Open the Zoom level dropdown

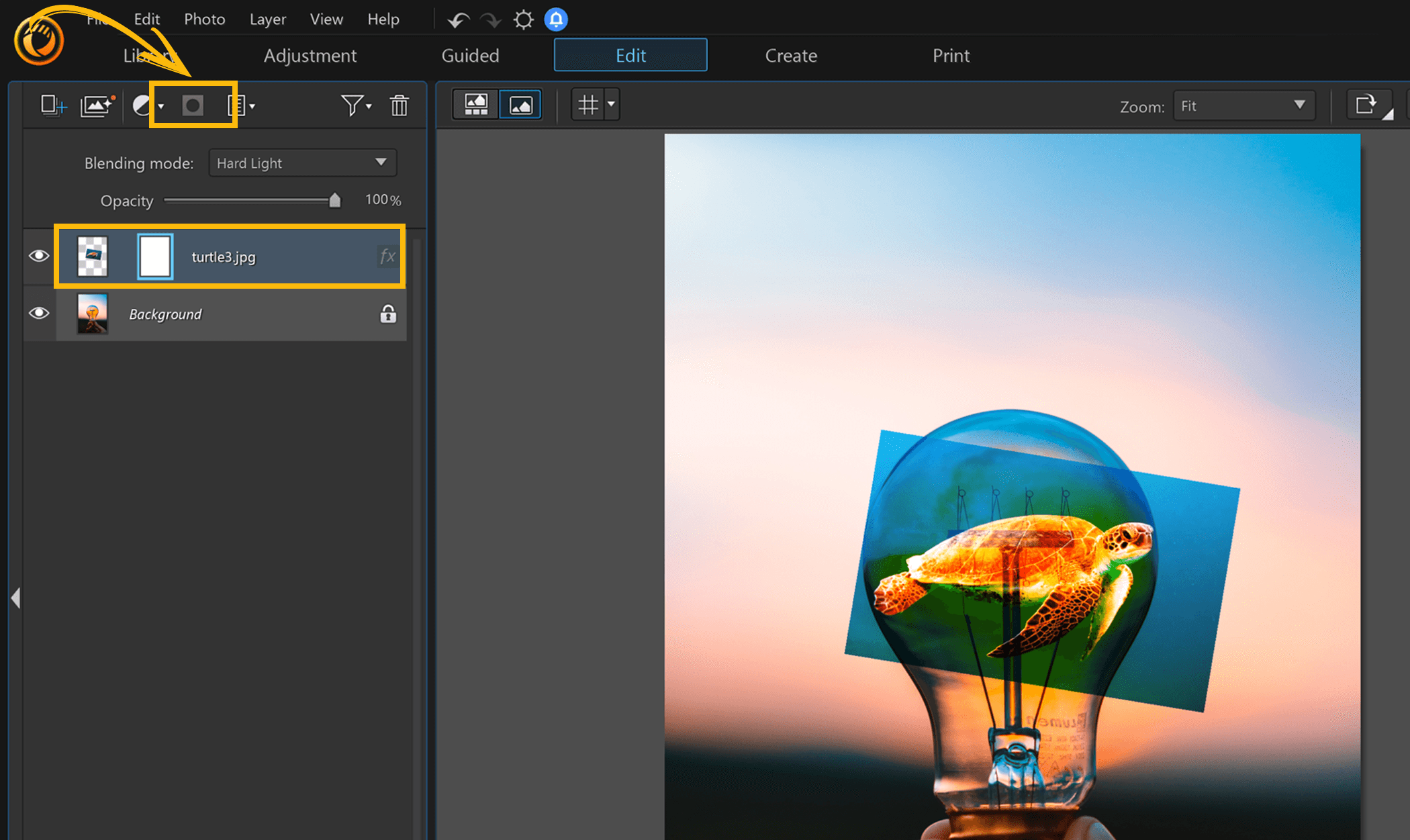tap(1243, 105)
